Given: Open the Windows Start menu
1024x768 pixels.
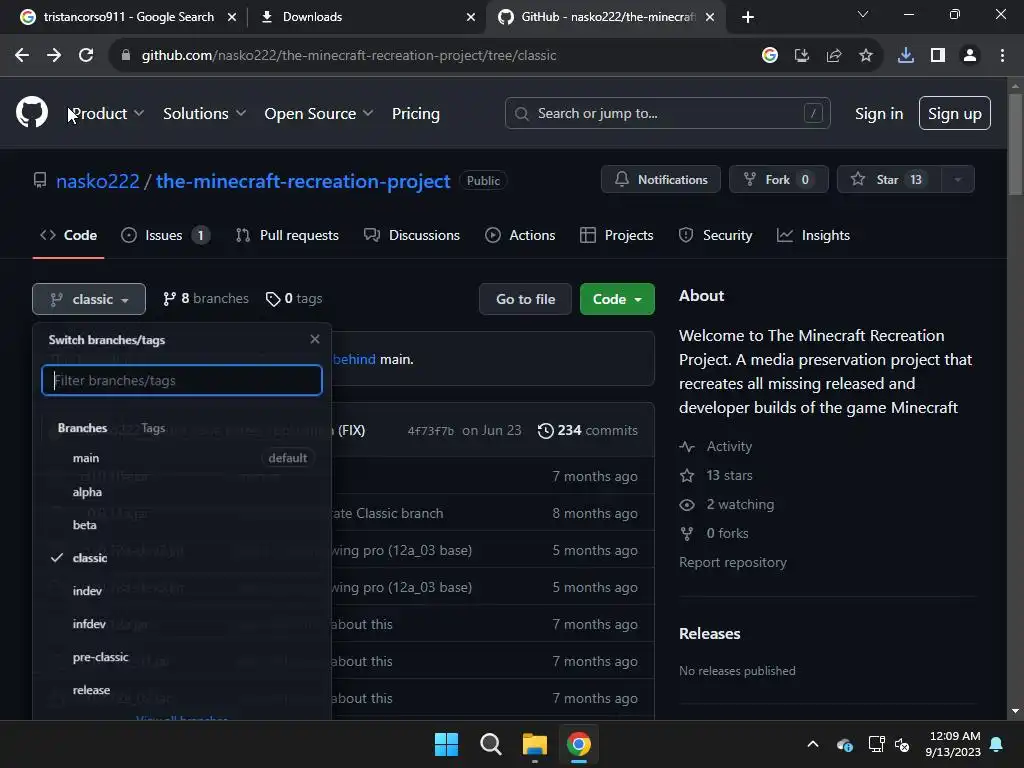Looking at the screenshot, I should click(x=447, y=744).
